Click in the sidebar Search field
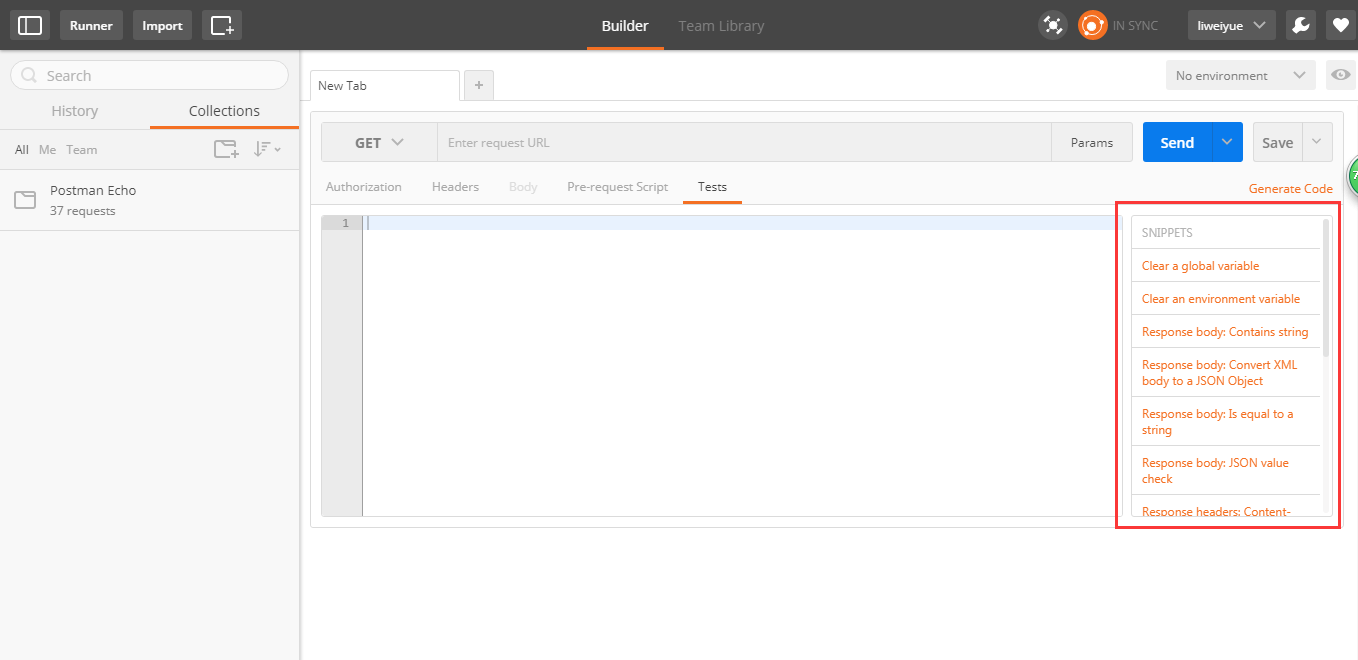This screenshot has width=1358, height=660. 149,75
